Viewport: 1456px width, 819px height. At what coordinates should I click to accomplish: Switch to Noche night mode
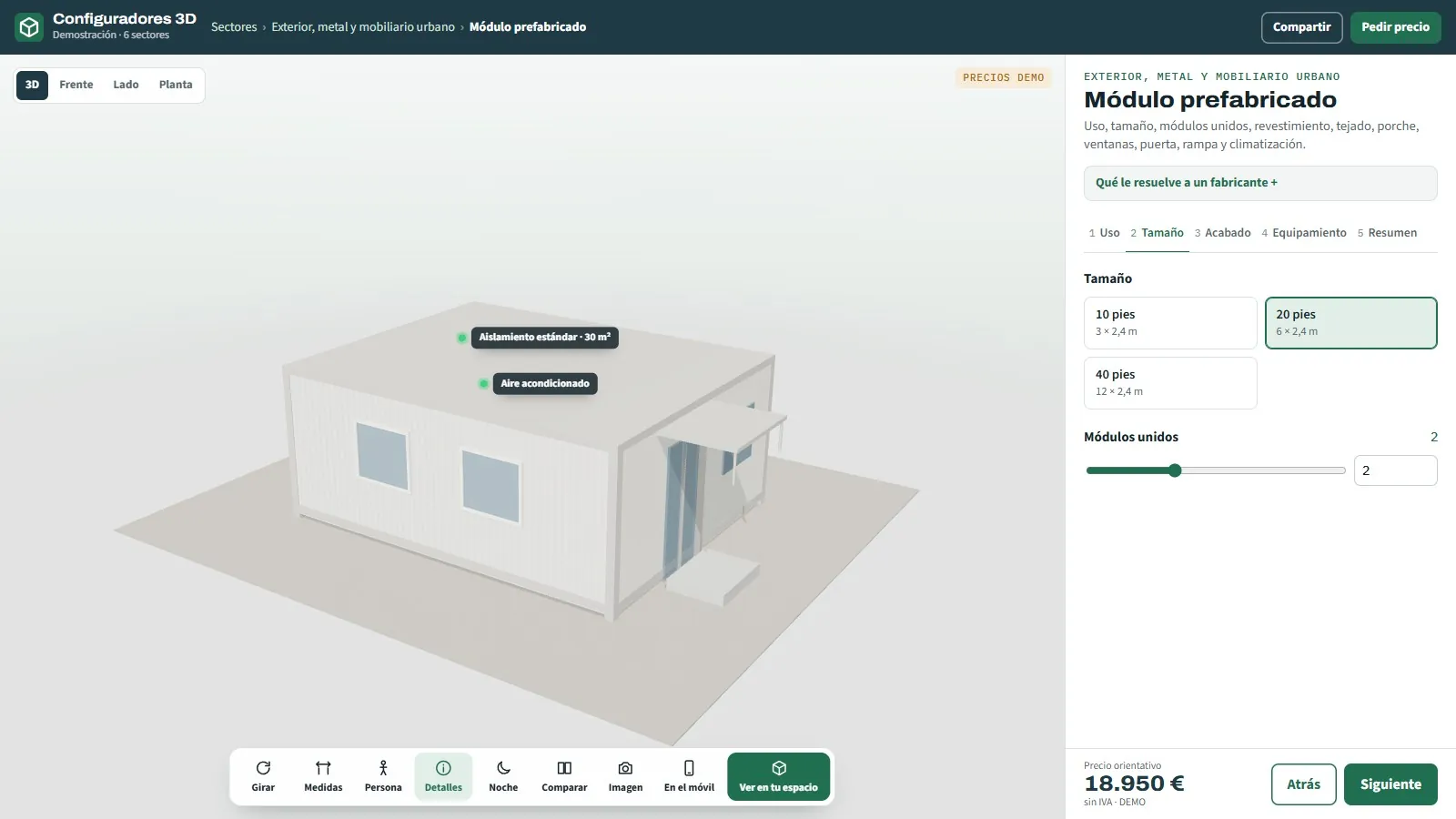pyautogui.click(x=503, y=776)
